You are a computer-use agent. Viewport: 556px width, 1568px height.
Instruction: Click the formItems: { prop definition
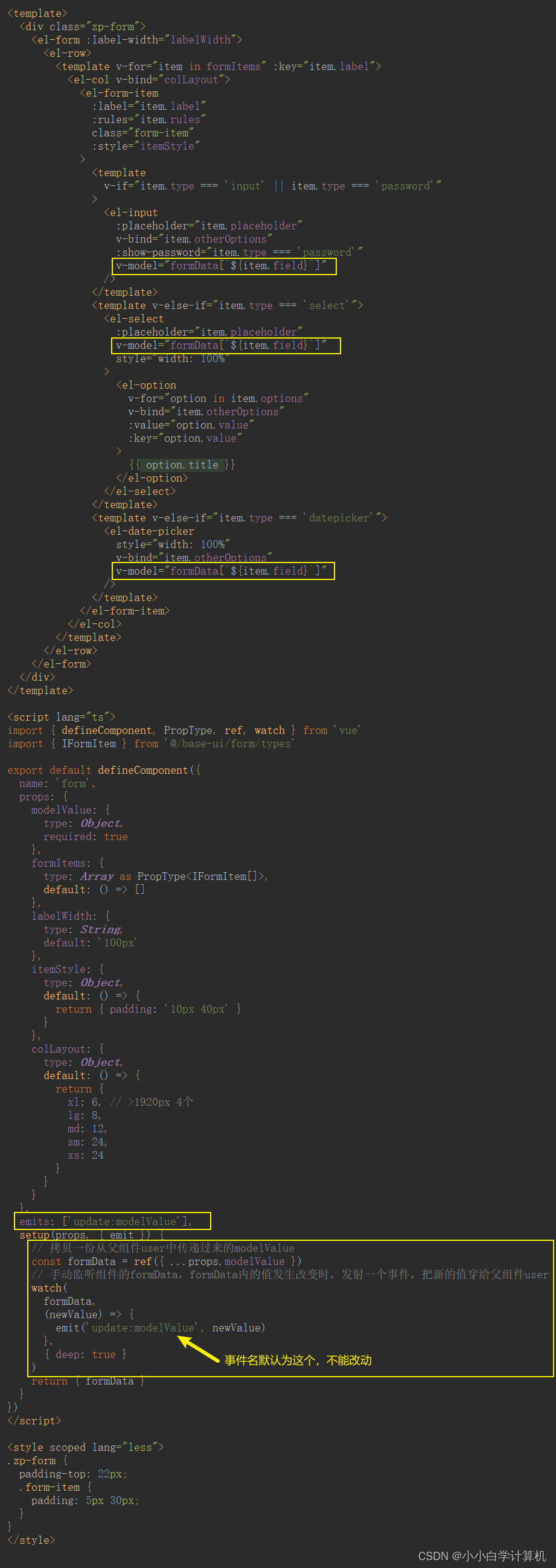point(68,863)
